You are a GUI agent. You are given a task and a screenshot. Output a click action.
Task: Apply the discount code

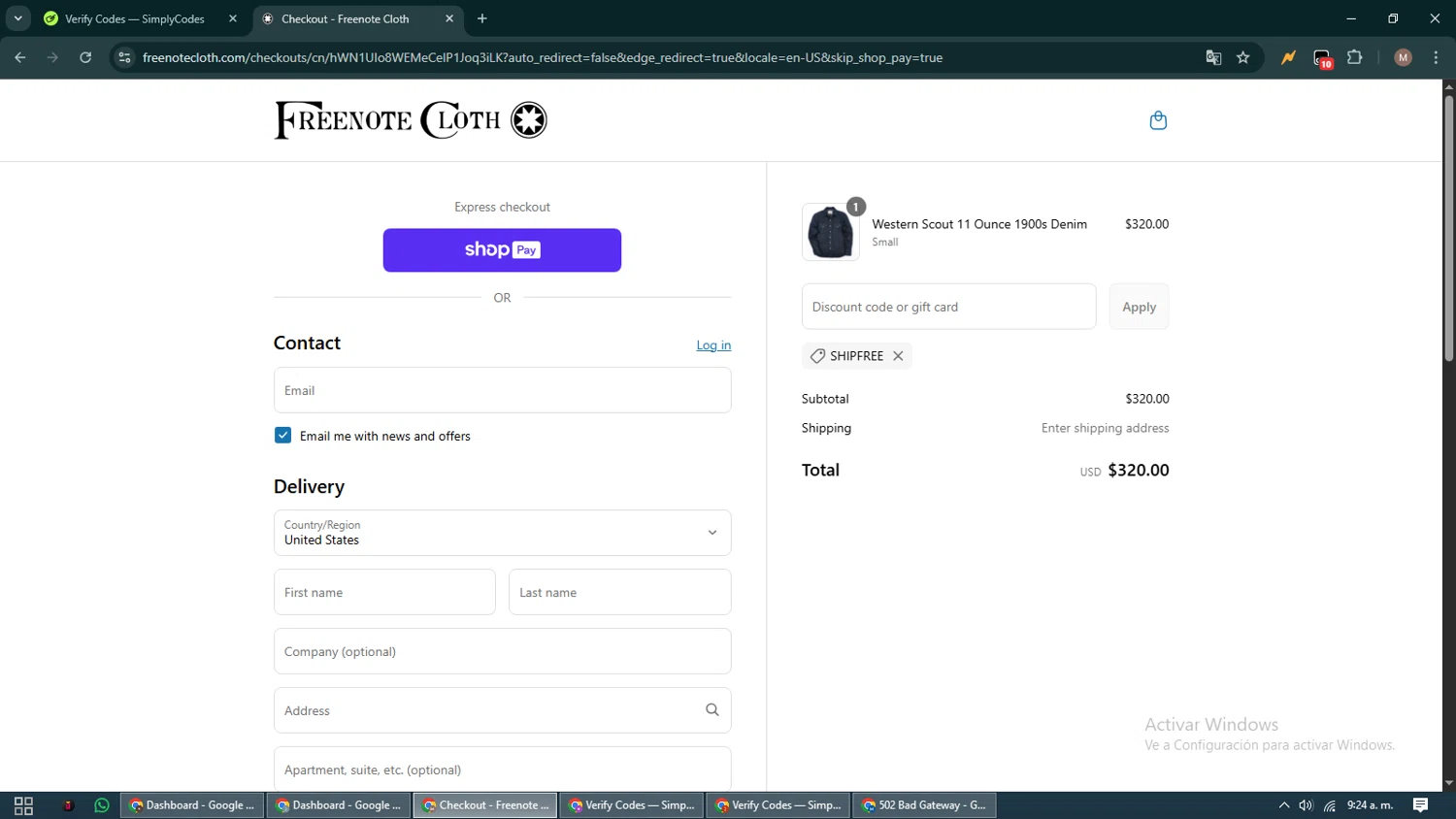pyautogui.click(x=1139, y=307)
